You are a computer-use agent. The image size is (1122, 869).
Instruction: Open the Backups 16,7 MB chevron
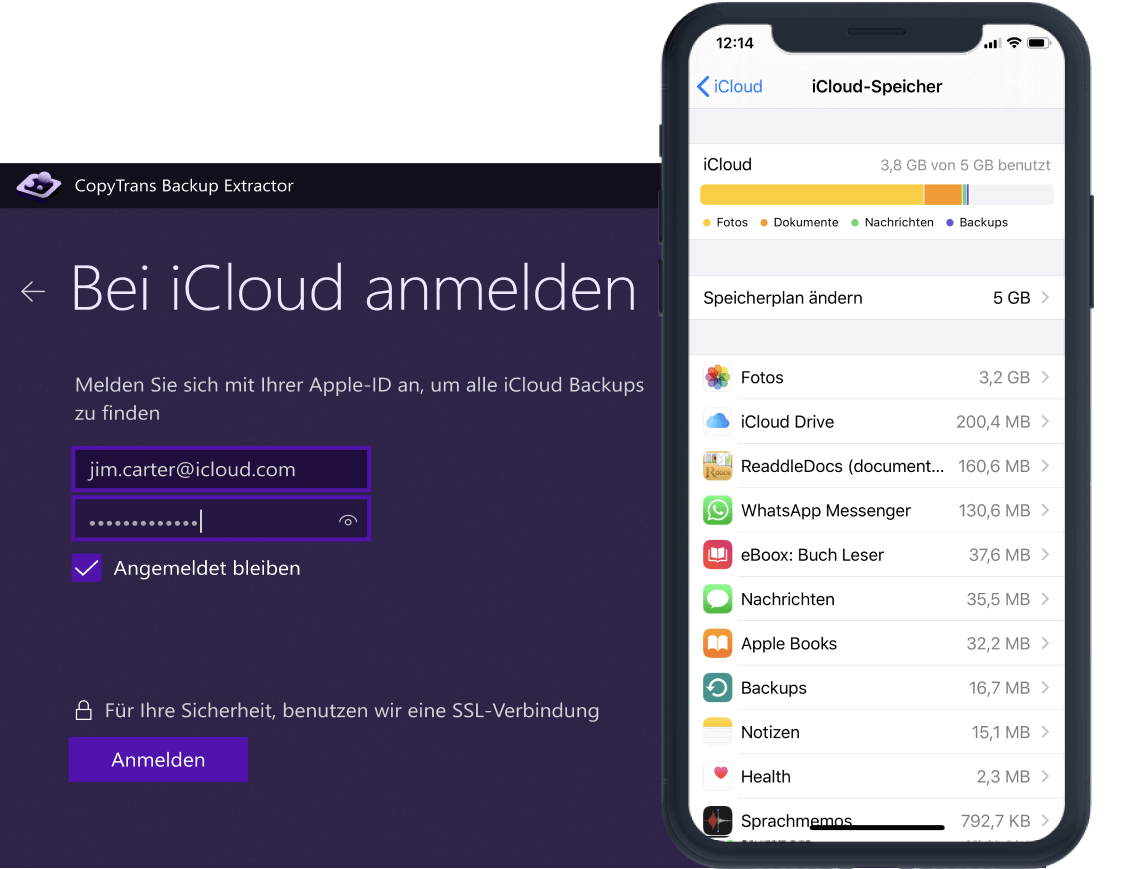tap(1045, 688)
